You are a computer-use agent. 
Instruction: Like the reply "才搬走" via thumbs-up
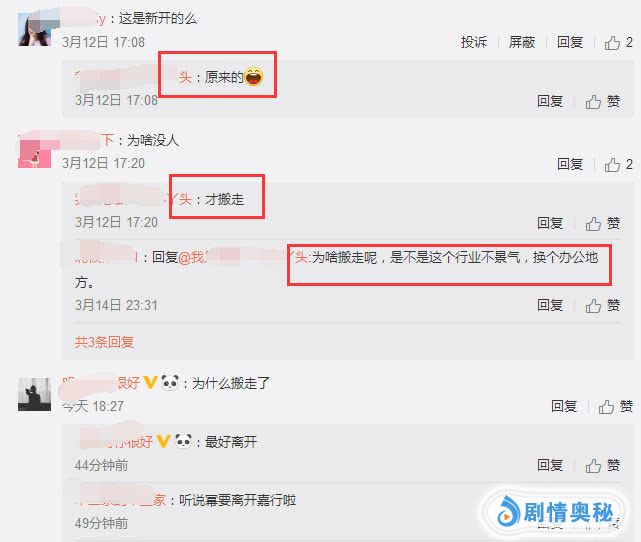pyautogui.click(x=593, y=224)
